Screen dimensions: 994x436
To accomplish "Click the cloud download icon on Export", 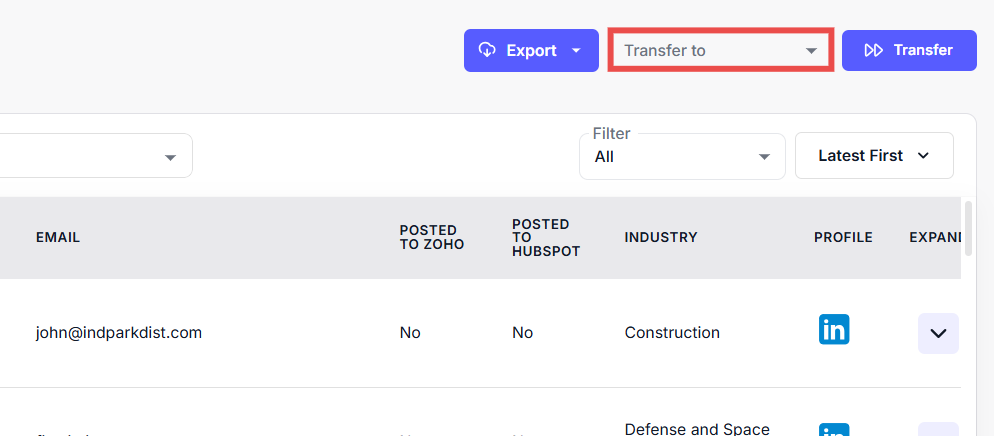I will pyautogui.click(x=488, y=50).
